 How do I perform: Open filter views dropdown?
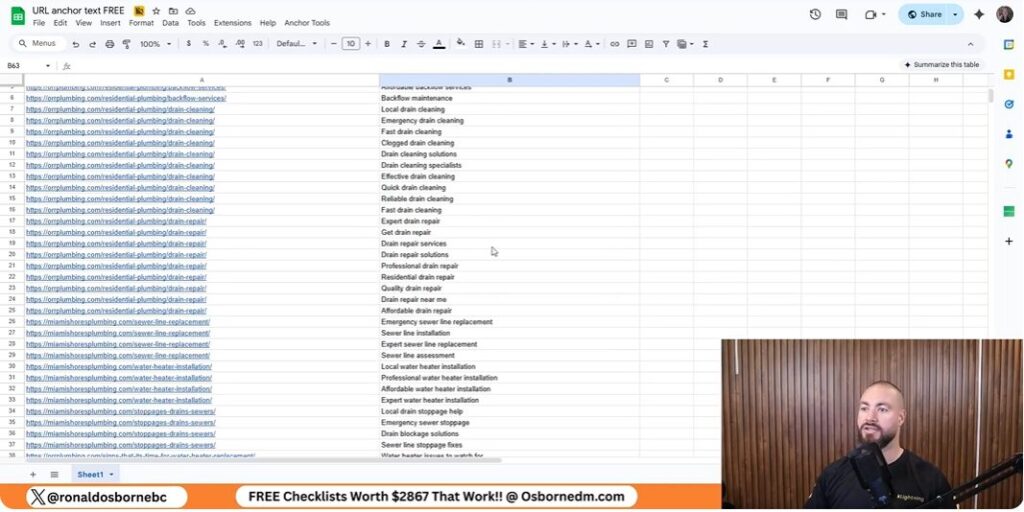pos(685,44)
